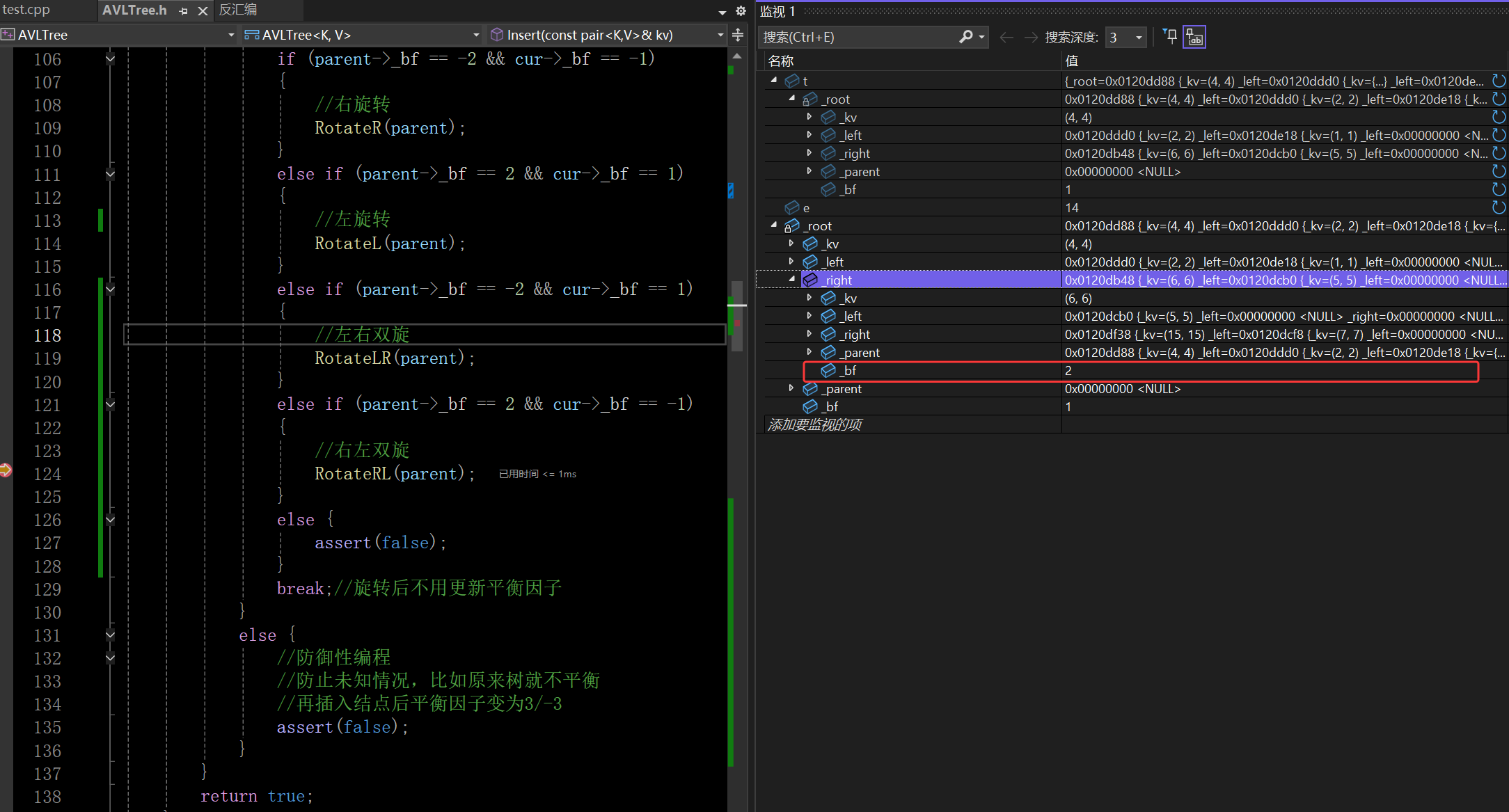Click the refresh icon for variable t
This screenshot has height=812, width=1509.
1499,81
